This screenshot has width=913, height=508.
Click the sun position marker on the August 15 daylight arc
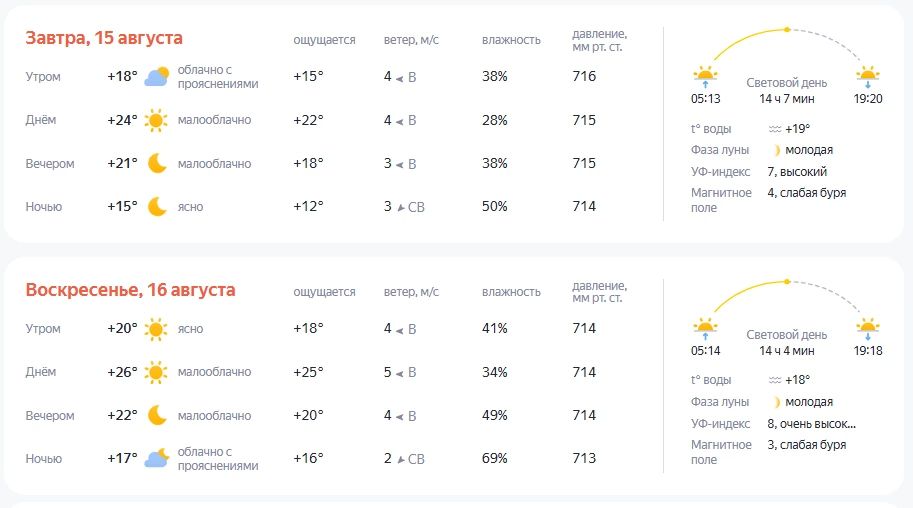pyautogui.click(x=787, y=29)
